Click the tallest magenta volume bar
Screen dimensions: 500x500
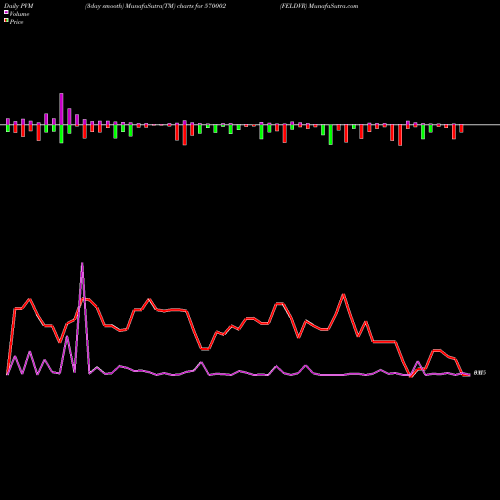(x=61, y=109)
